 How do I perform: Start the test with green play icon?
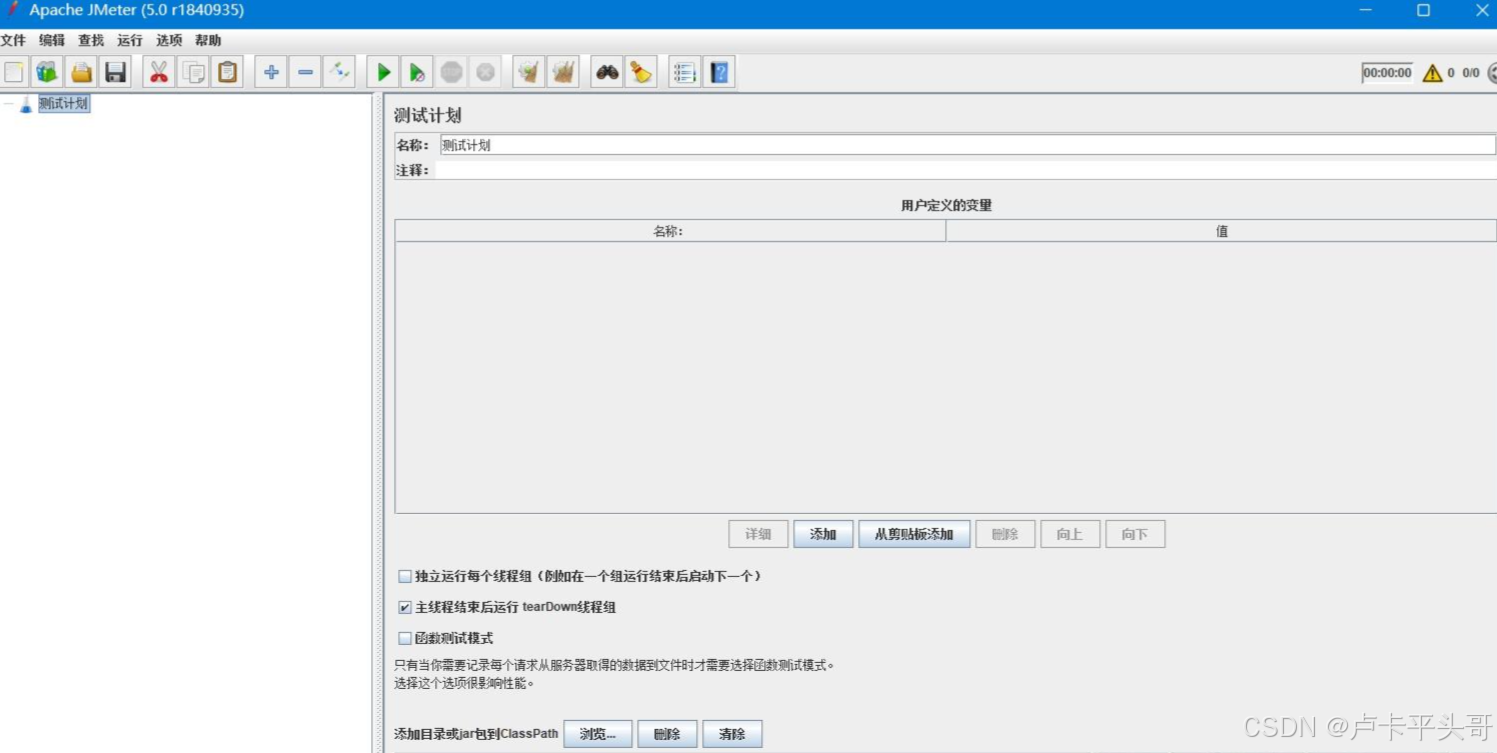pyautogui.click(x=383, y=72)
